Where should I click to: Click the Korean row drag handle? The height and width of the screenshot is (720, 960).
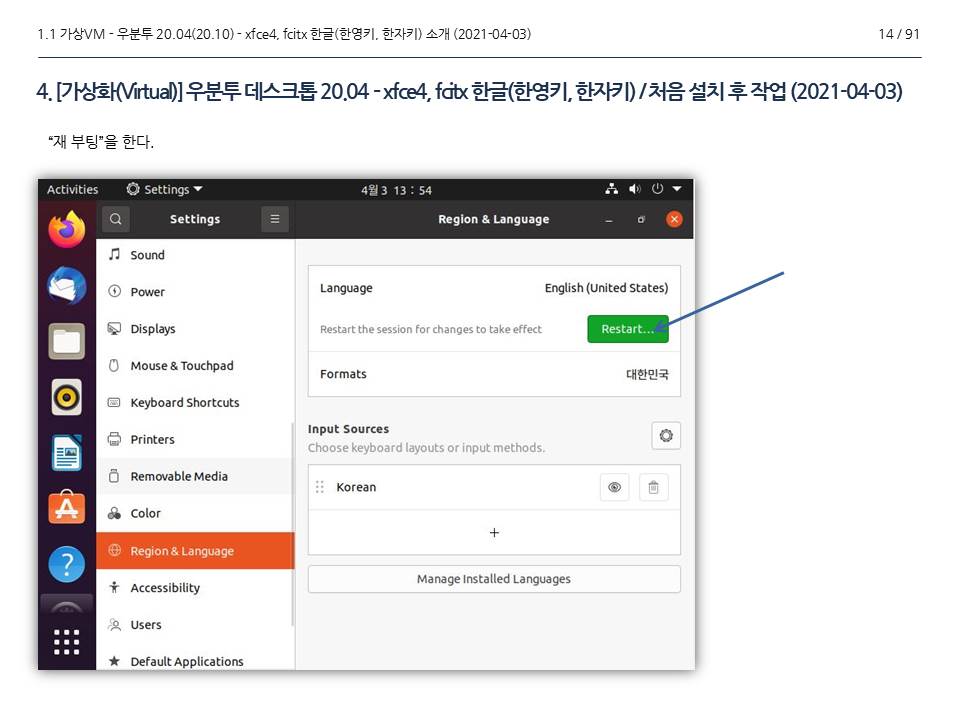tap(320, 487)
